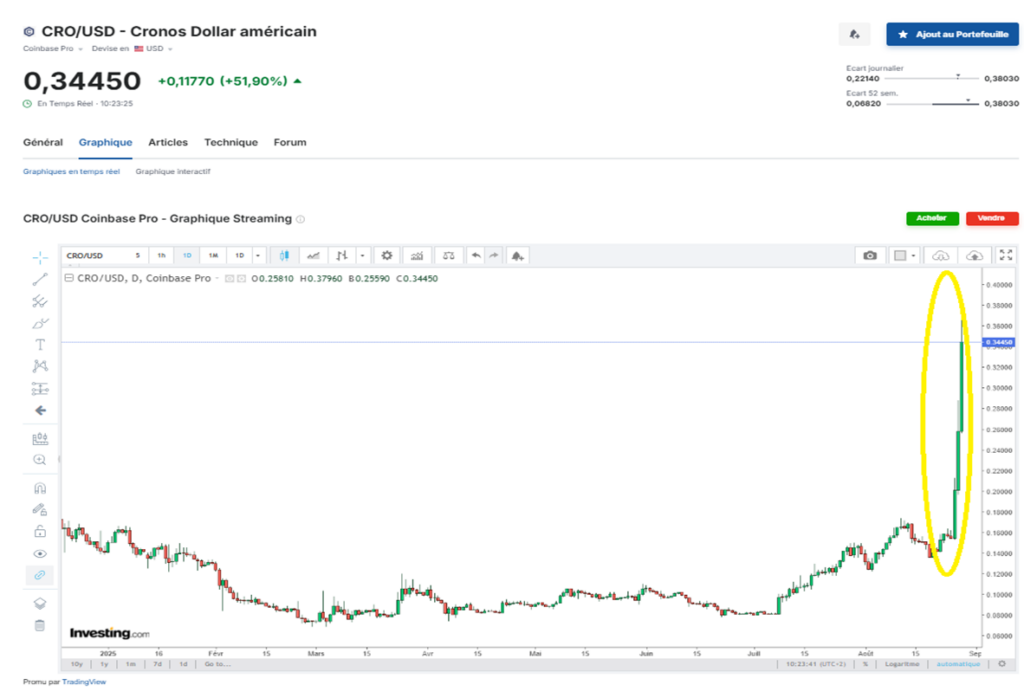Open the Articles tab
The image size is (1024, 698).
coord(168,142)
